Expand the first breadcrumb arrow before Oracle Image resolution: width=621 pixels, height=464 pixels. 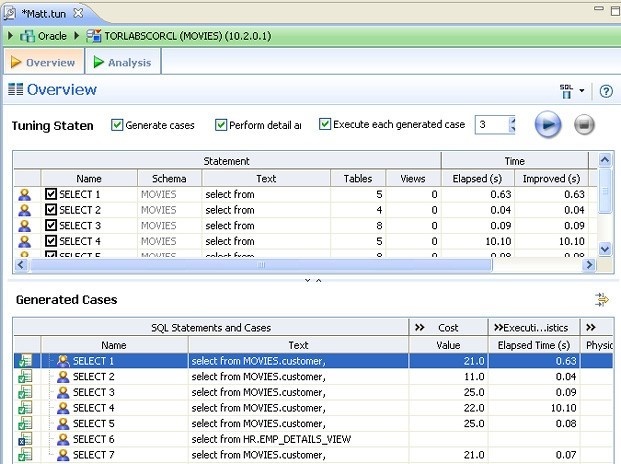pyautogui.click(x=11, y=36)
